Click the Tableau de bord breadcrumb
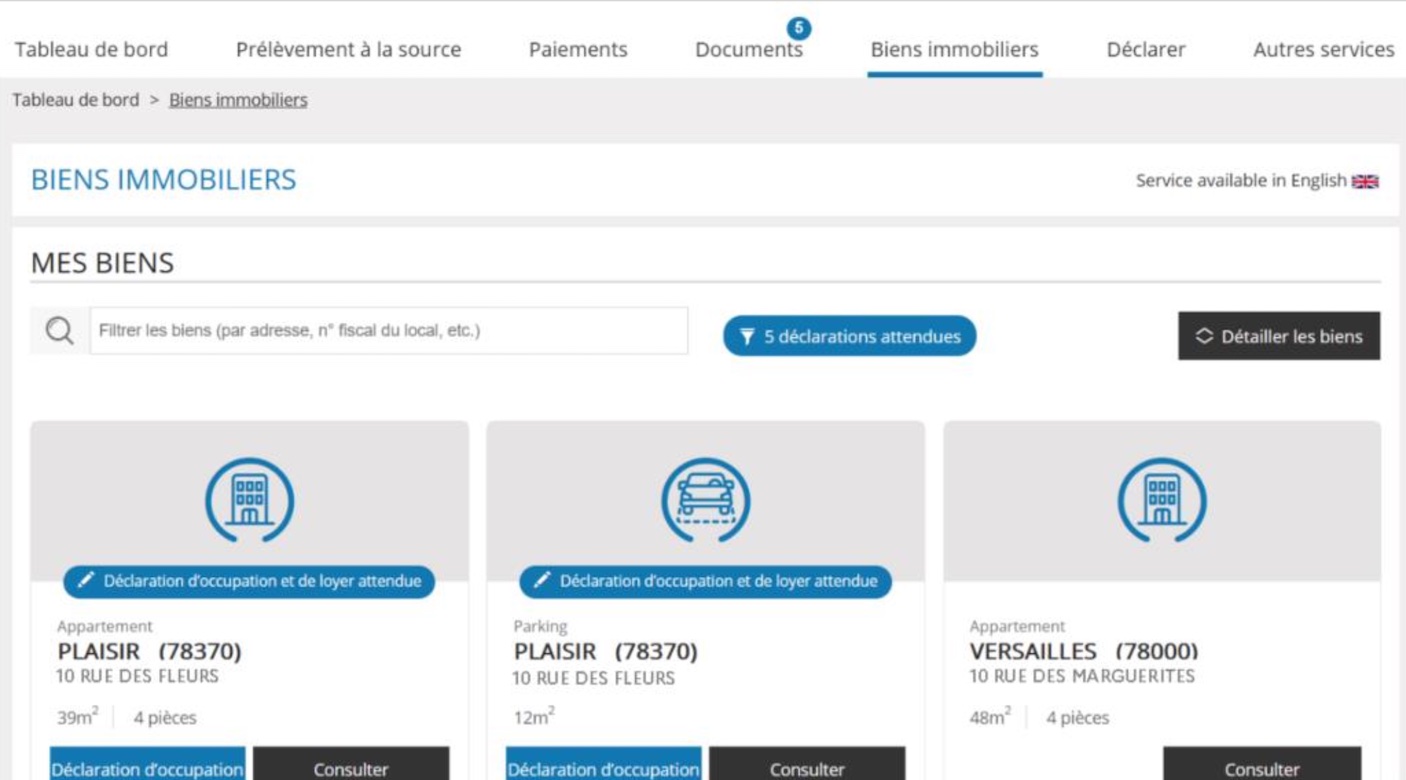The width and height of the screenshot is (1406, 780). (76, 100)
